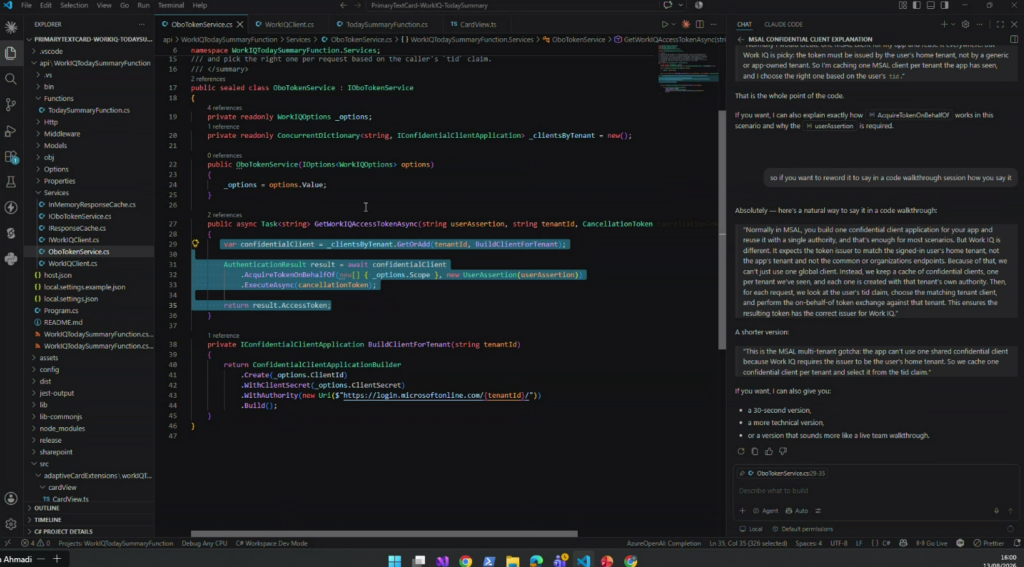This screenshot has width=1024, height=567.
Task: Open the code action lightbulb on line 29
Action: [x=195, y=244]
